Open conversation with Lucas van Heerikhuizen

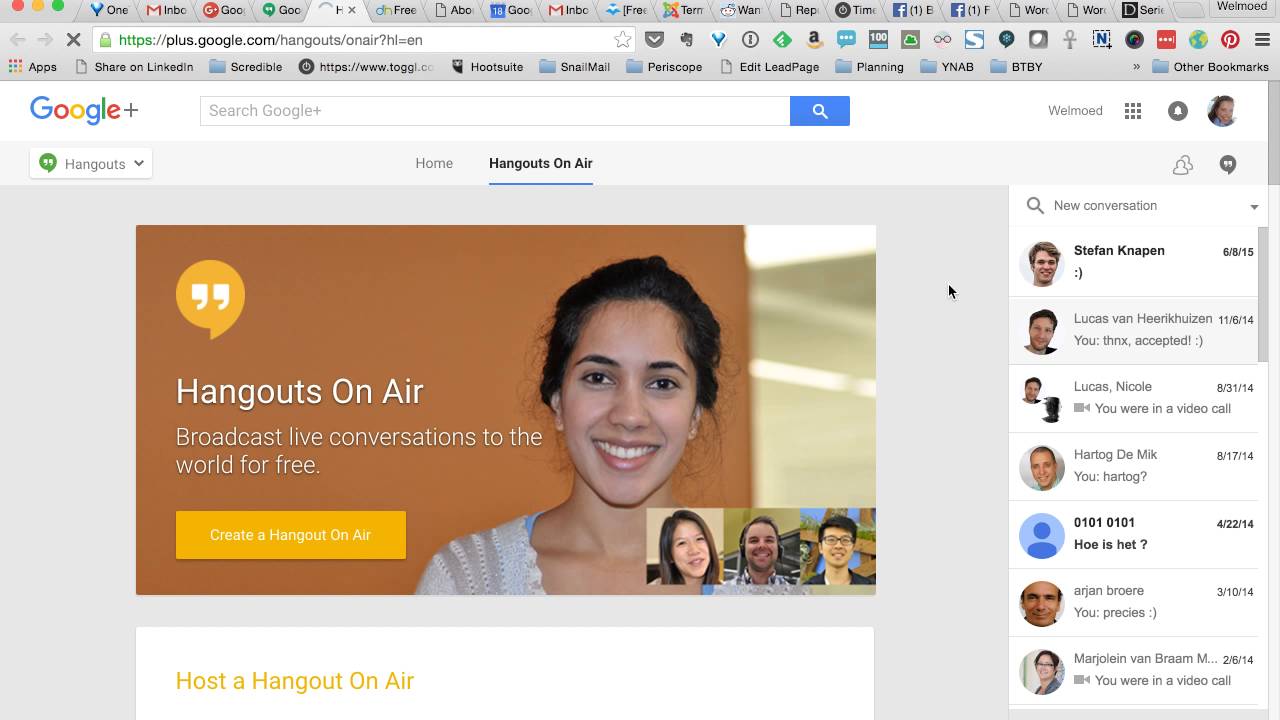pos(1133,330)
